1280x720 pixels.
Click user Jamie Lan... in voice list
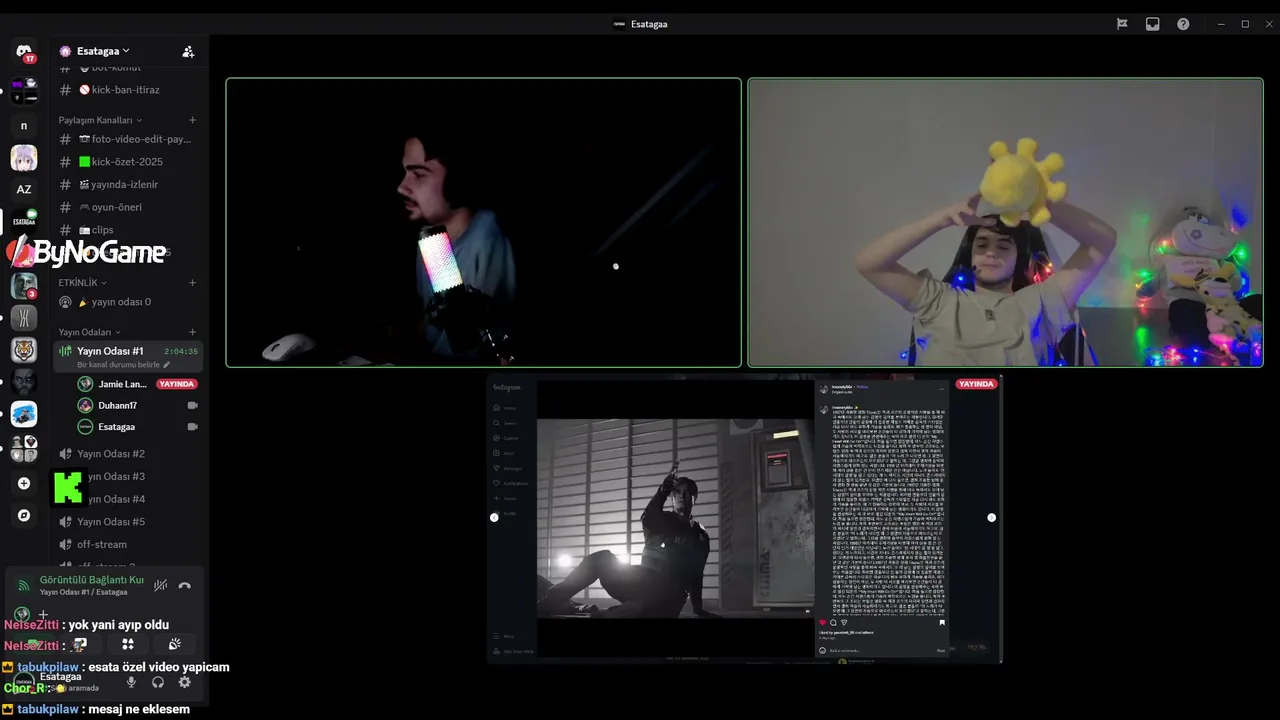pyautogui.click(x=138, y=384)
